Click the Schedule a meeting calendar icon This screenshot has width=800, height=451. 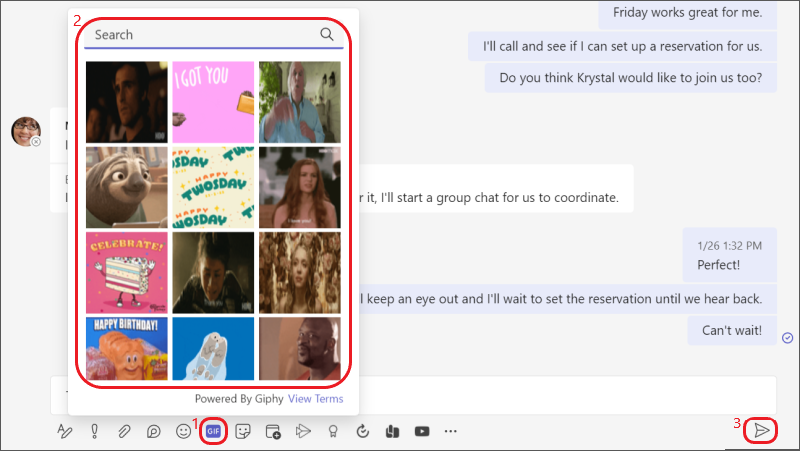[272, 431]
